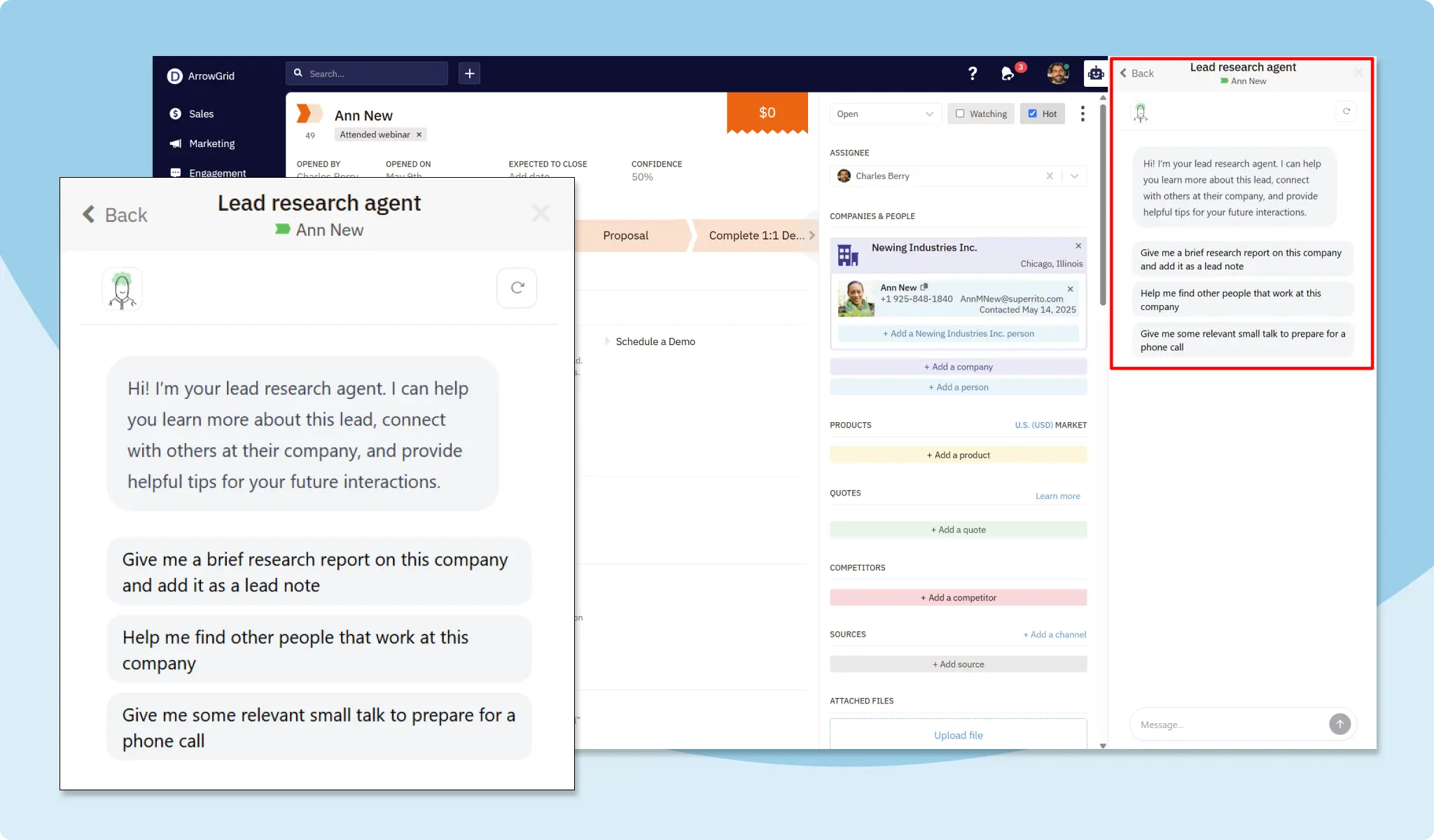Click Add a competitor button
This screenshot has width=1434, height=840.
(x=958, y=598)
